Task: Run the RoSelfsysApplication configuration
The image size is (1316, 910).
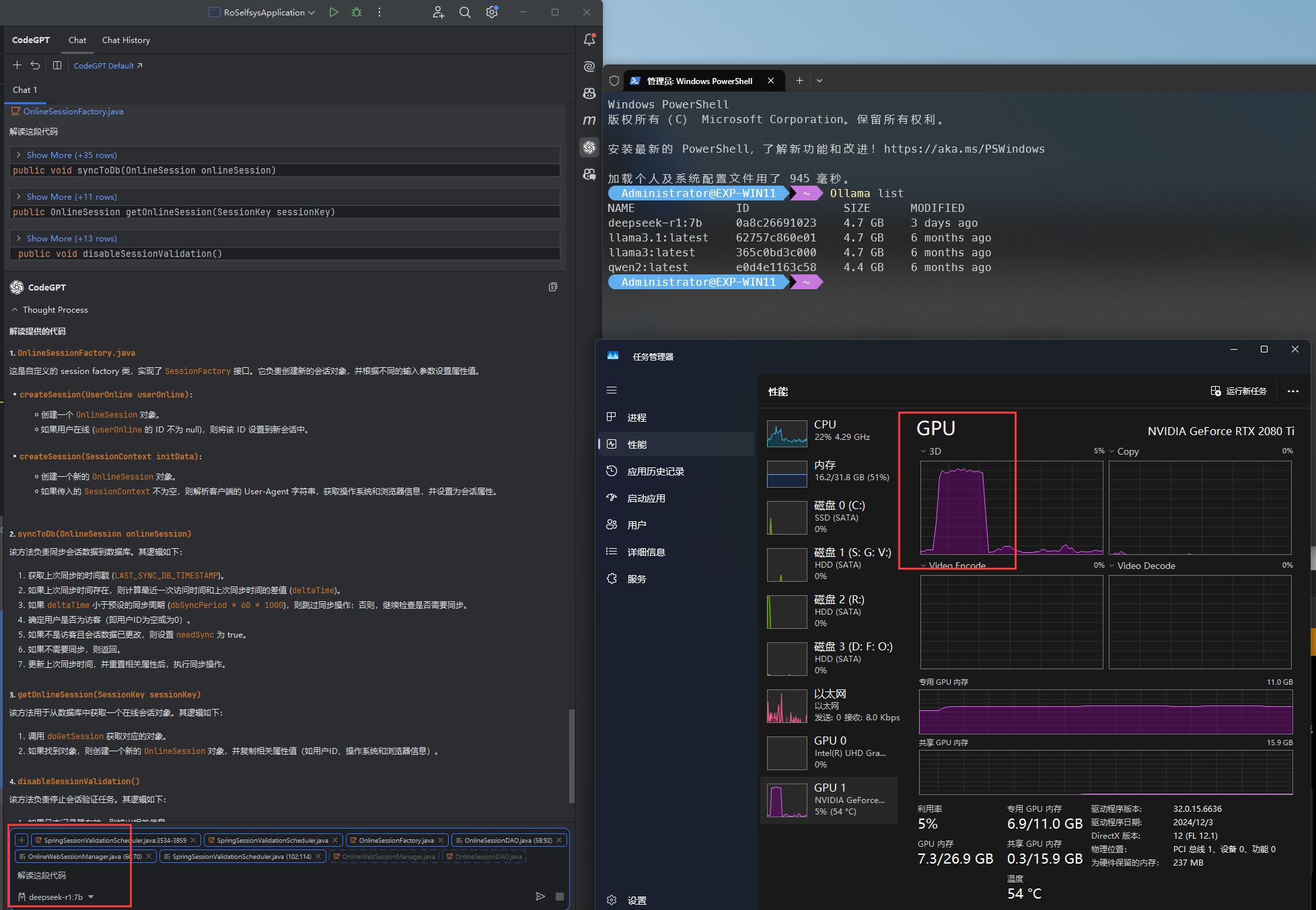Action: (334, 12)
